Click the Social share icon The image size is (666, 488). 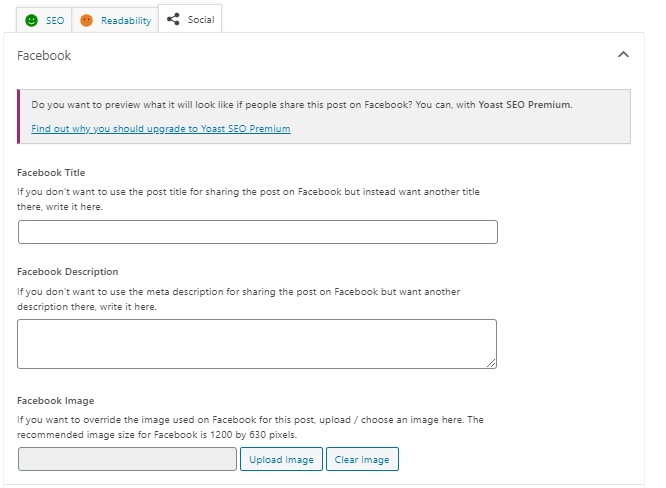pyautogui.click(x=173, y=19)
